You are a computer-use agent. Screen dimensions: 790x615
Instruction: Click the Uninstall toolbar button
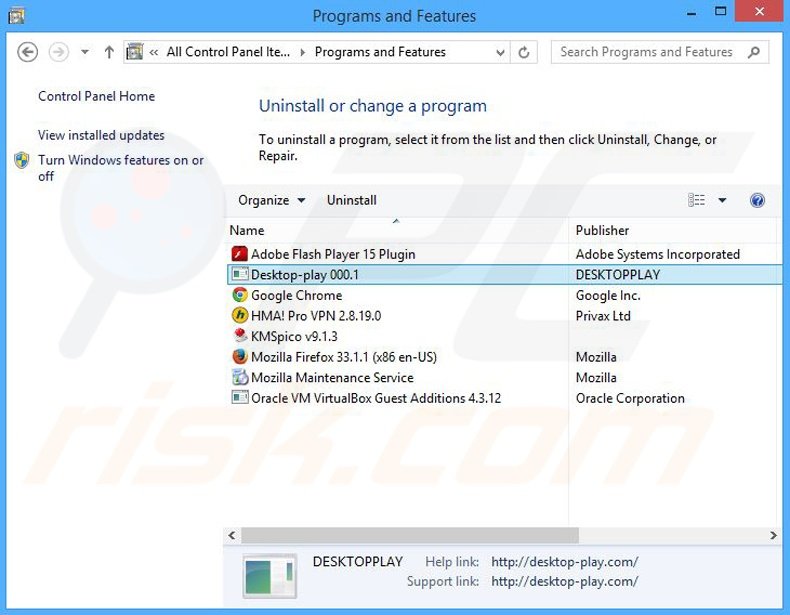click(352, 200)
